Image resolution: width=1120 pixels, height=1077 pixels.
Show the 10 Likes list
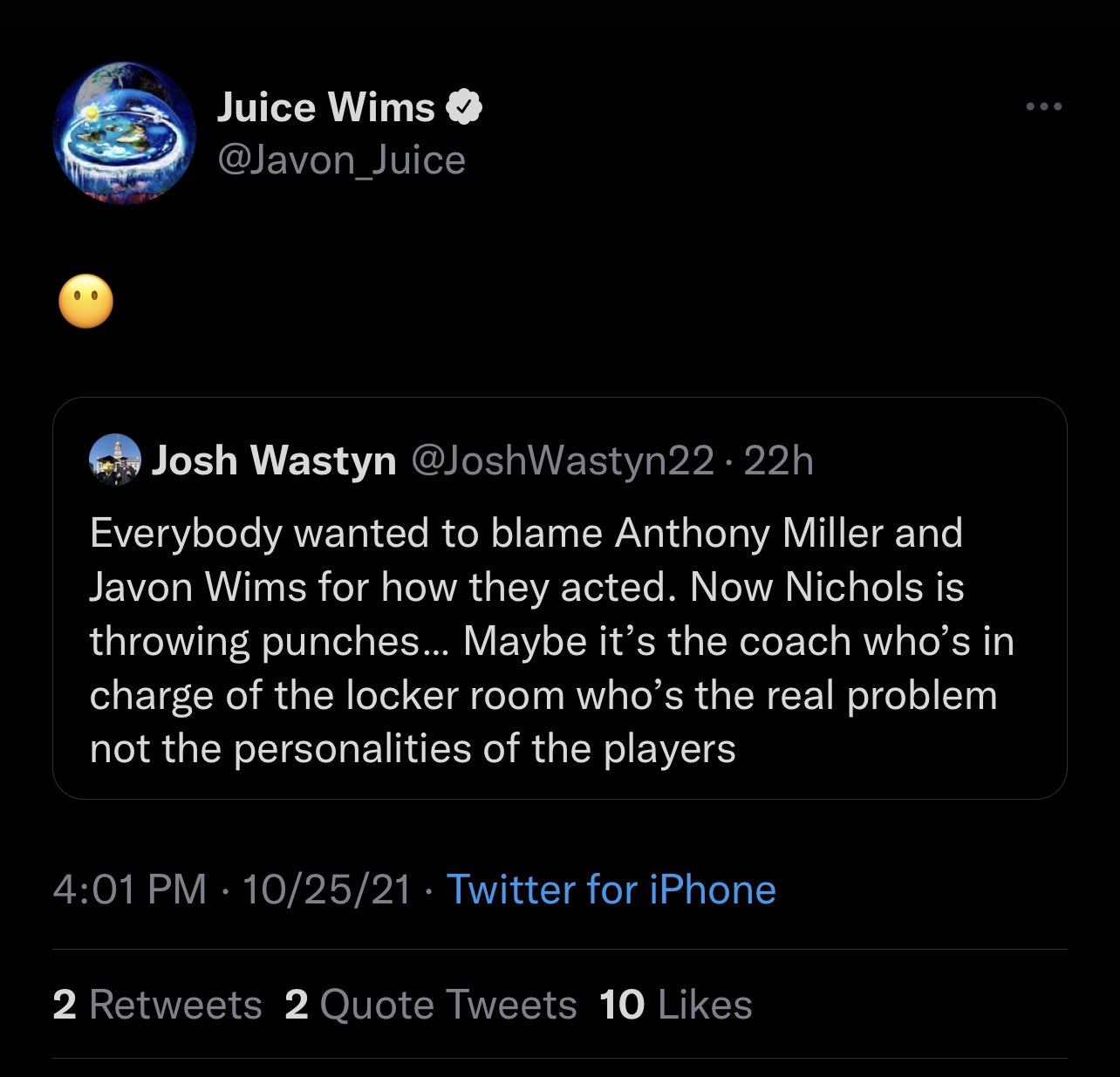click(676, 1005)
